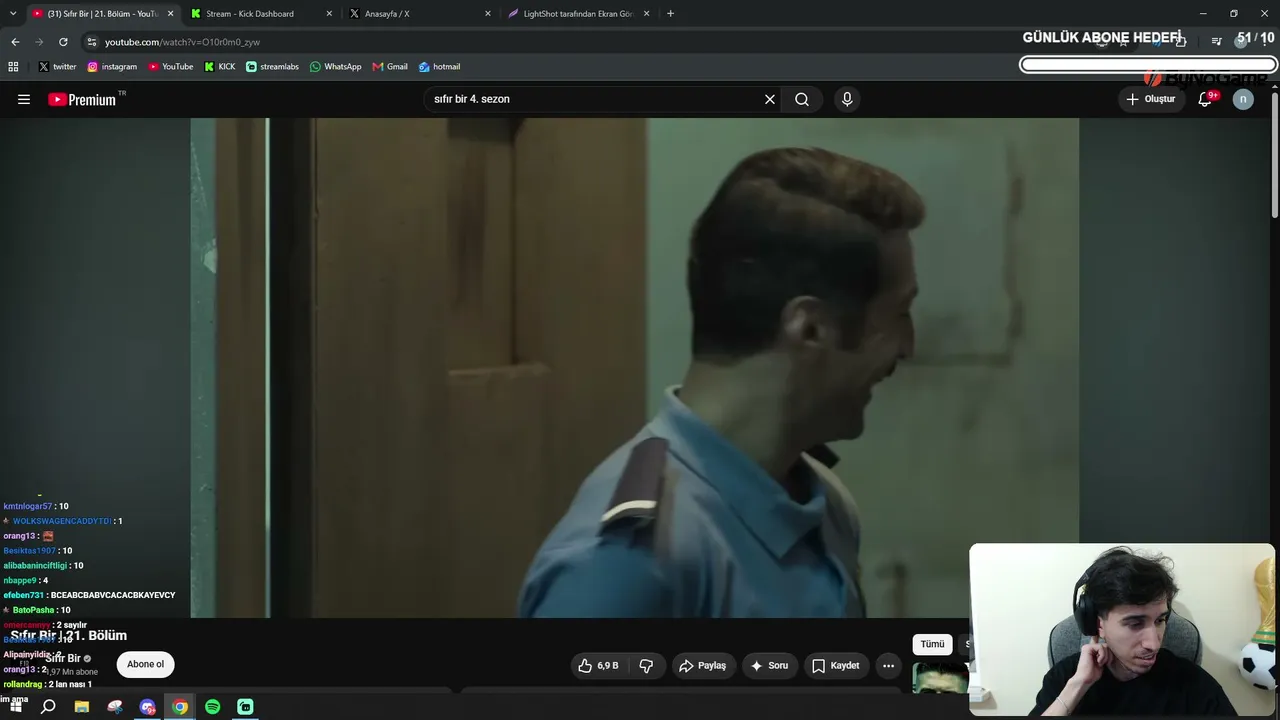
Task: Open YouTube notifications bell
Action: tap(1205, 99)
